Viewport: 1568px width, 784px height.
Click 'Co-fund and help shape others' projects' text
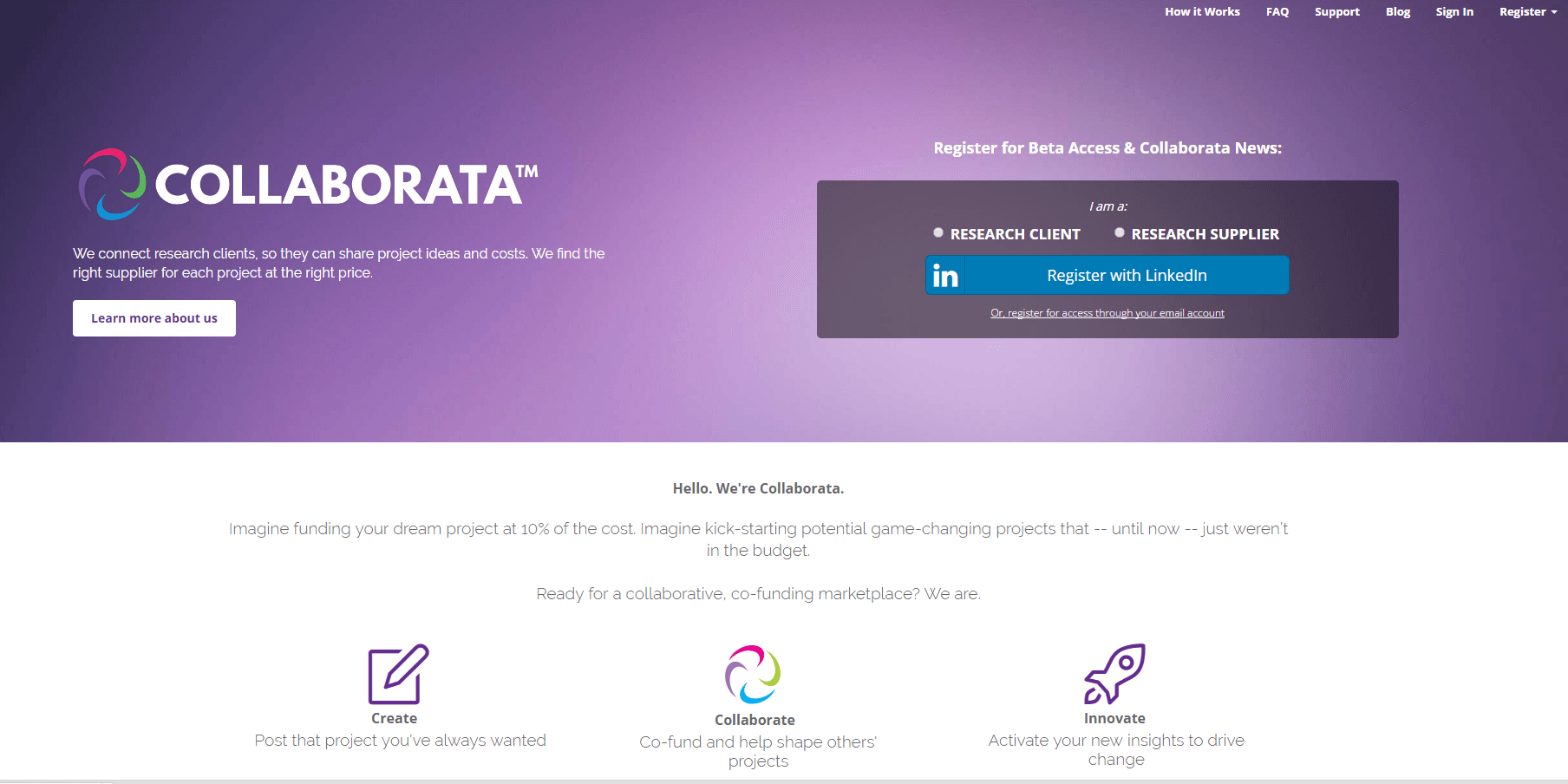point(758,752)
